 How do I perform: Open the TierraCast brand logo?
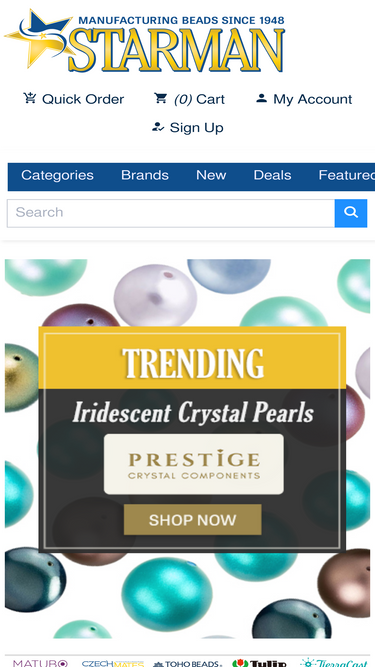pos(334,663)
